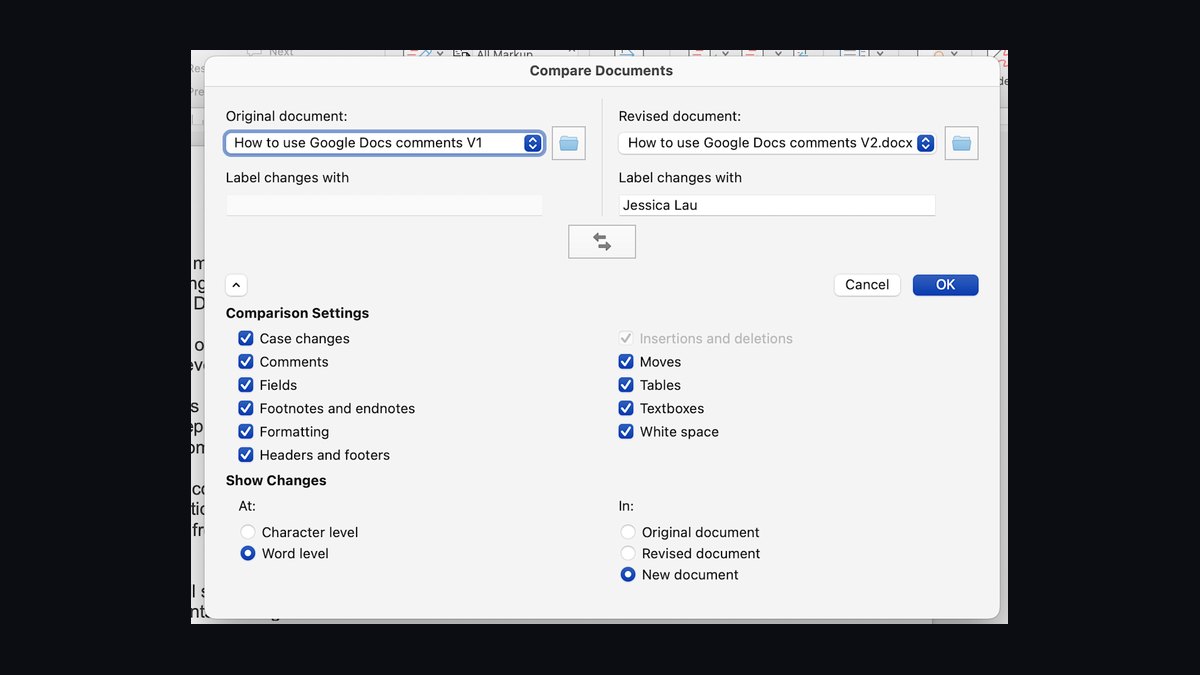Click the Comparison Settings heading
This screenshot has width=1200, height=675.
pyautogui.click(x=297, y=313)
